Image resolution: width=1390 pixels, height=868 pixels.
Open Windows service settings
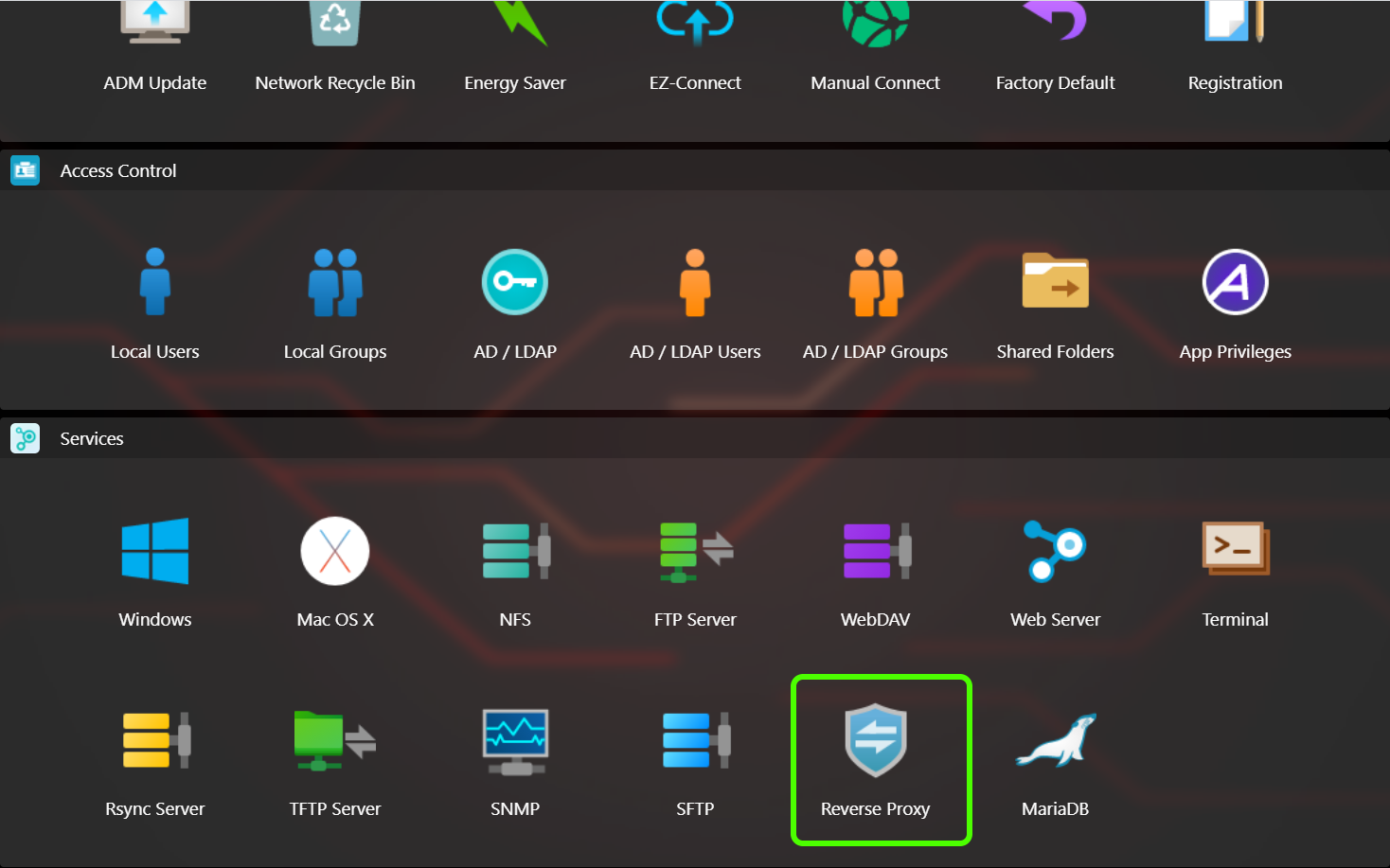(x=155, y=573)
